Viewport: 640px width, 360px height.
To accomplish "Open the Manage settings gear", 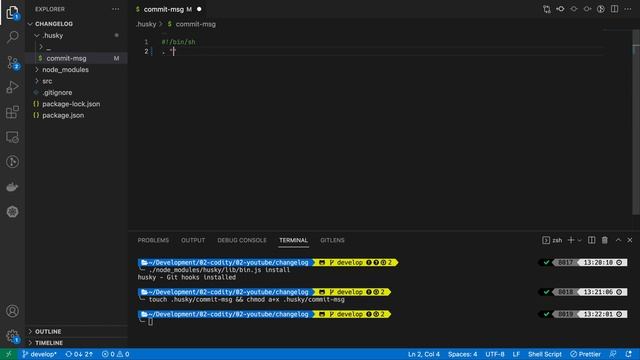I will 12,336.
